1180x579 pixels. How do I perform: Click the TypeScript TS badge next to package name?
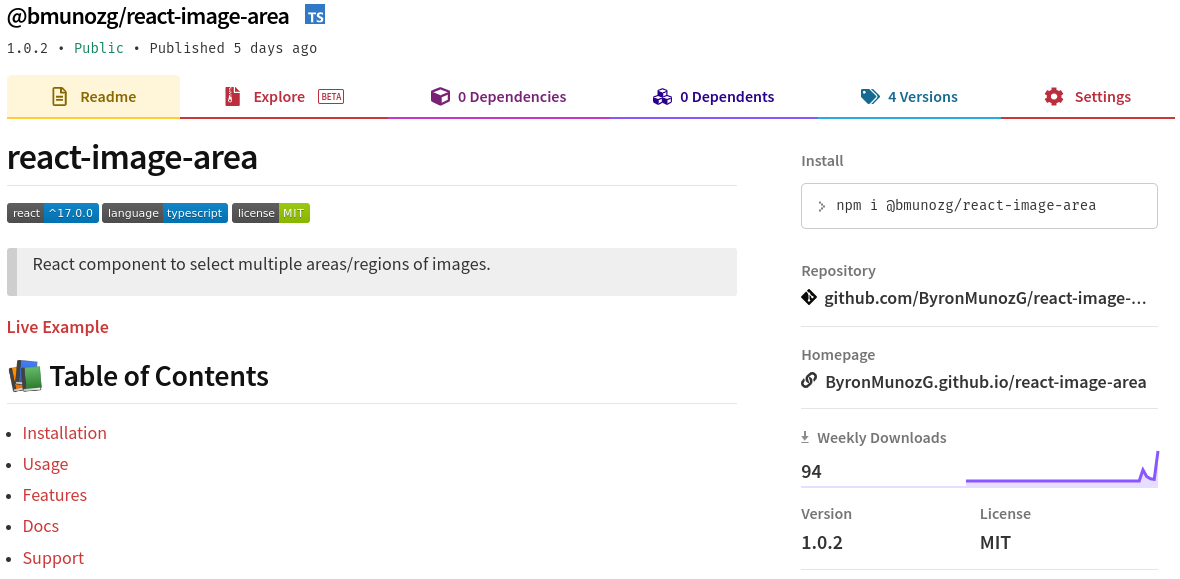[314, 15]
